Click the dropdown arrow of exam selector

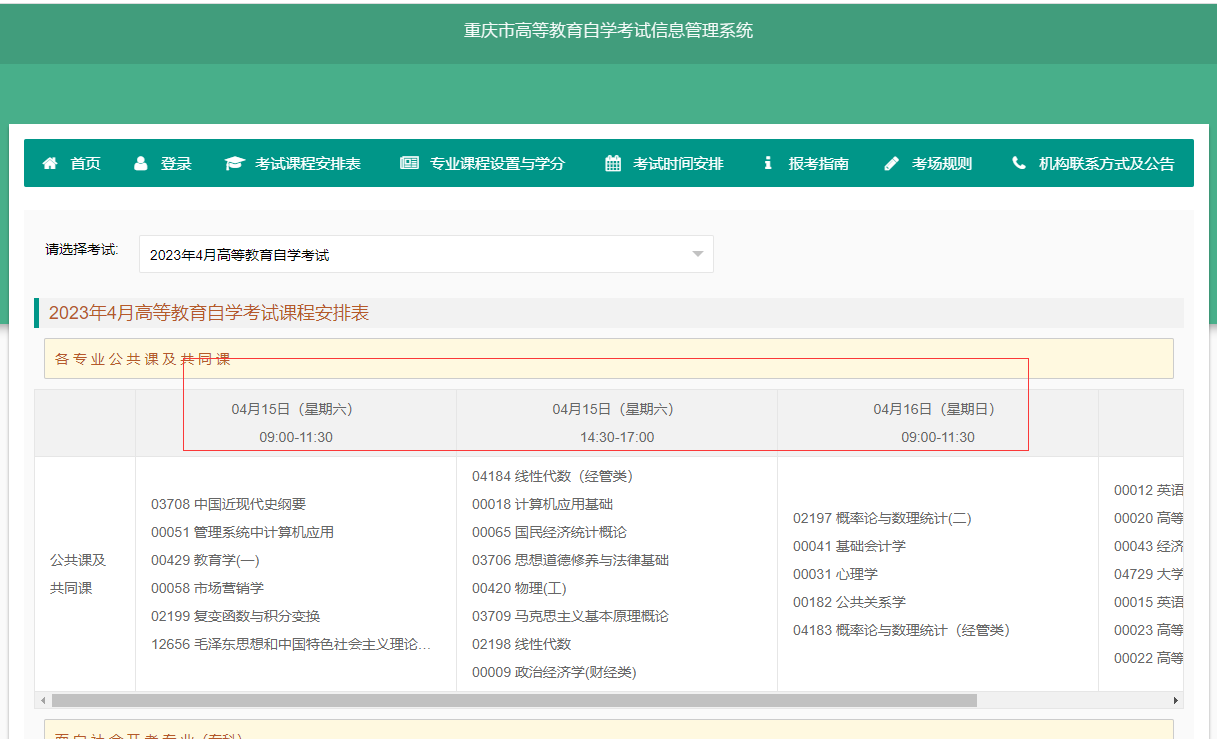698,254
